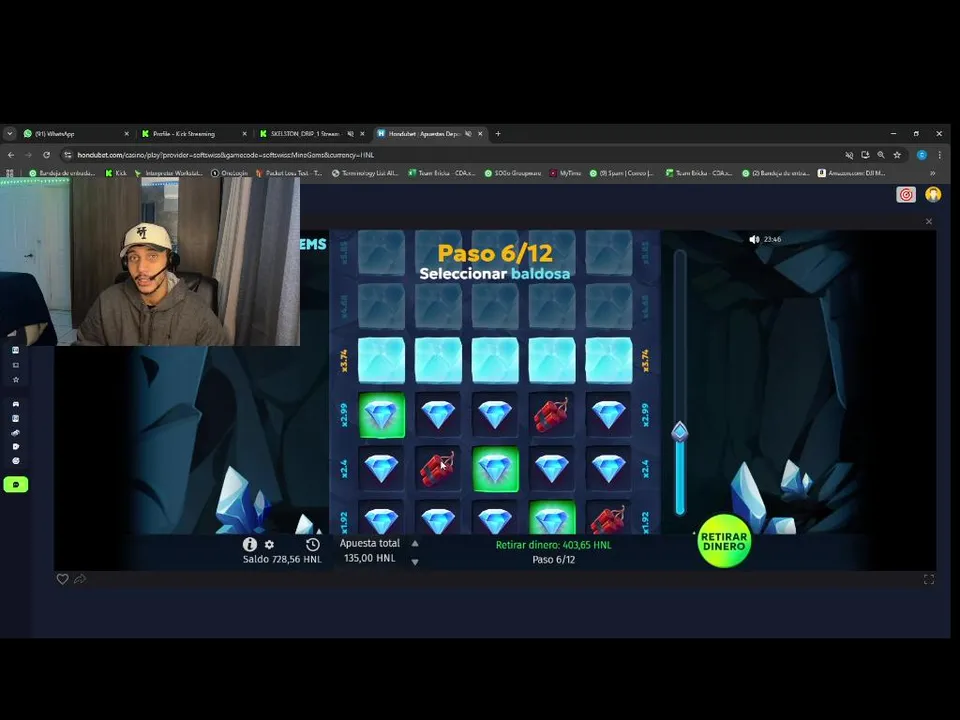
Task: Open the red target promotions icon
Action: click(x=906, y=195)
